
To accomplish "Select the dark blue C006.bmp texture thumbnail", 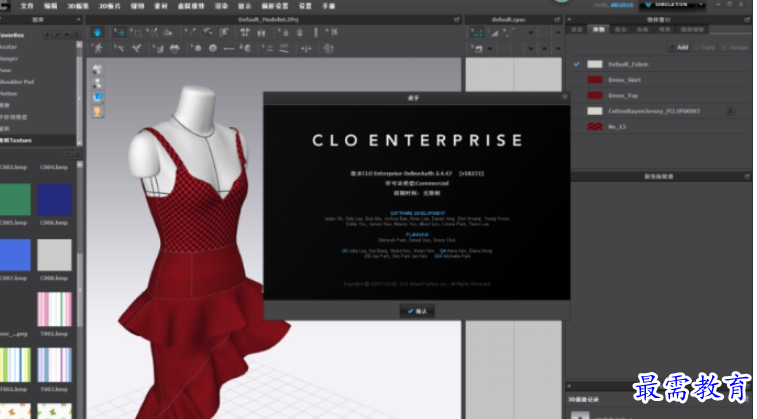I will (x=55, y=199).
